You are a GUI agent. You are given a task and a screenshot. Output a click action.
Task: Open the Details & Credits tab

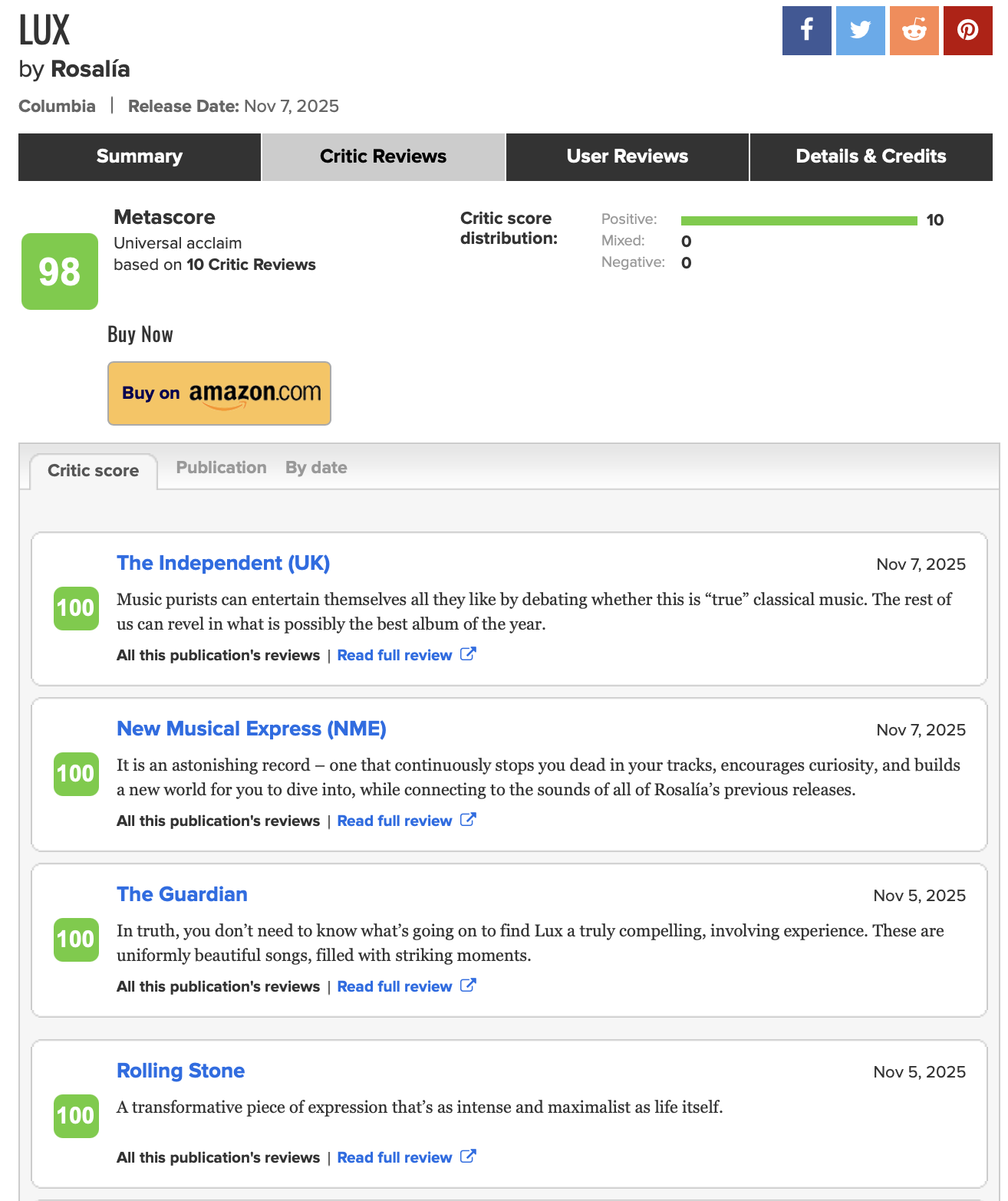pos(871,156)
